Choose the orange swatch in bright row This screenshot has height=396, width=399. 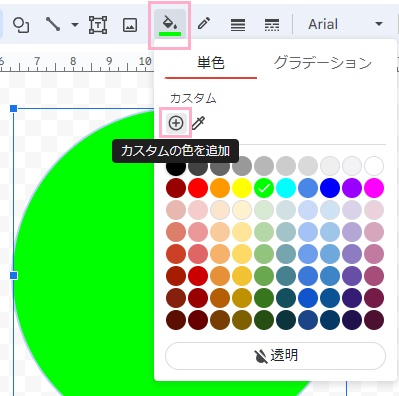220,188
